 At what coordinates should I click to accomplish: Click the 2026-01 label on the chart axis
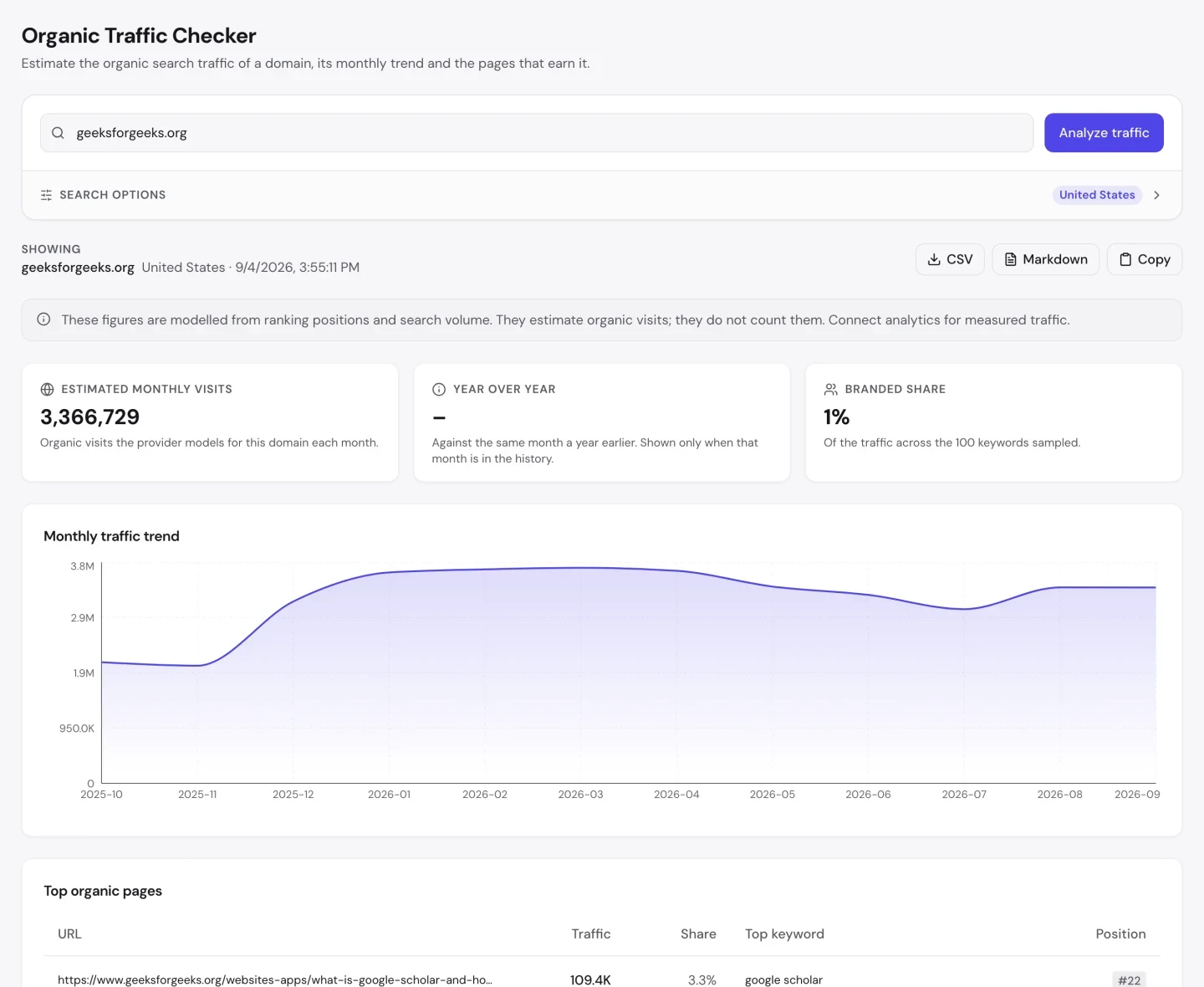coord(389,795)
